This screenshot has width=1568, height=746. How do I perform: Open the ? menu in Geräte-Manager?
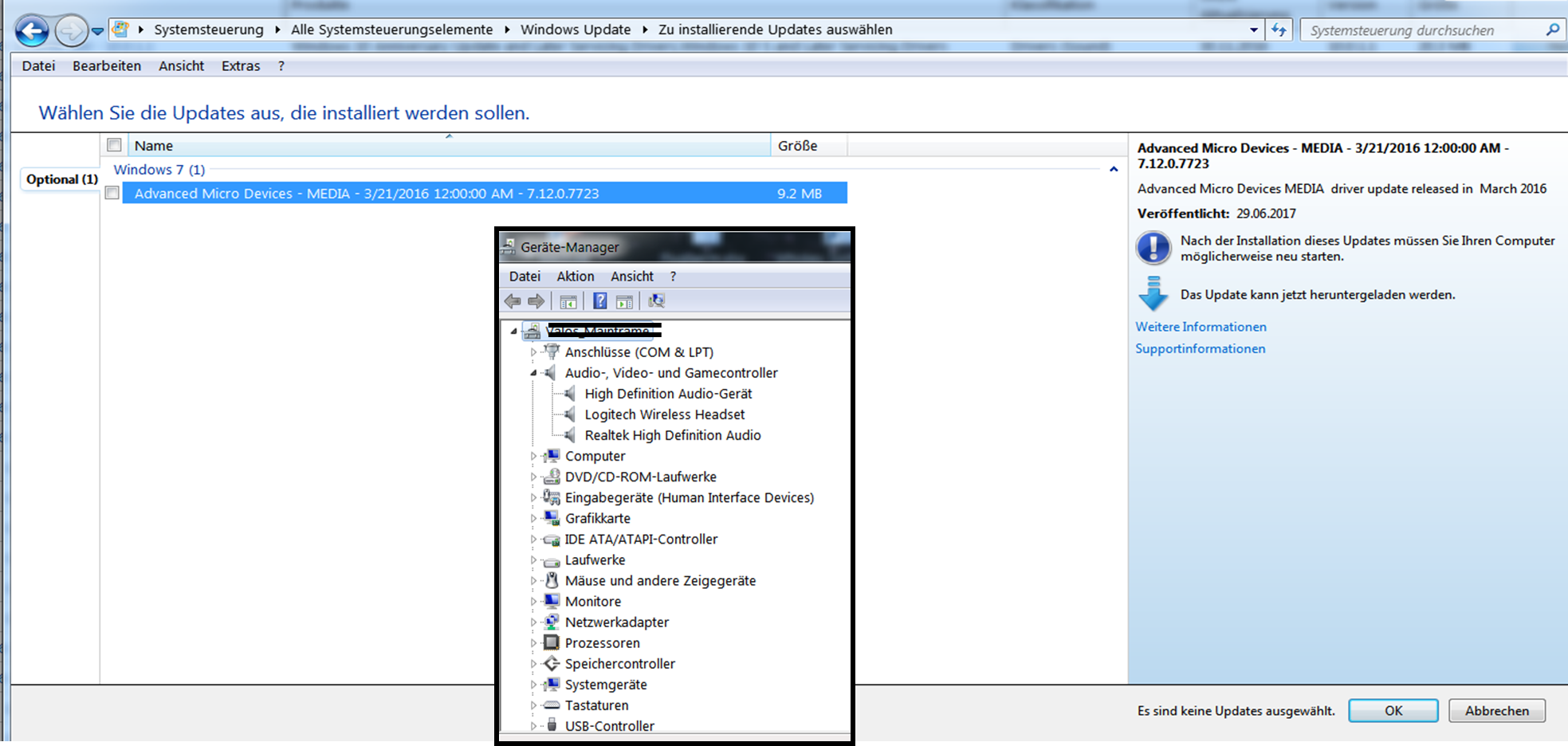(x=673, y=277)
